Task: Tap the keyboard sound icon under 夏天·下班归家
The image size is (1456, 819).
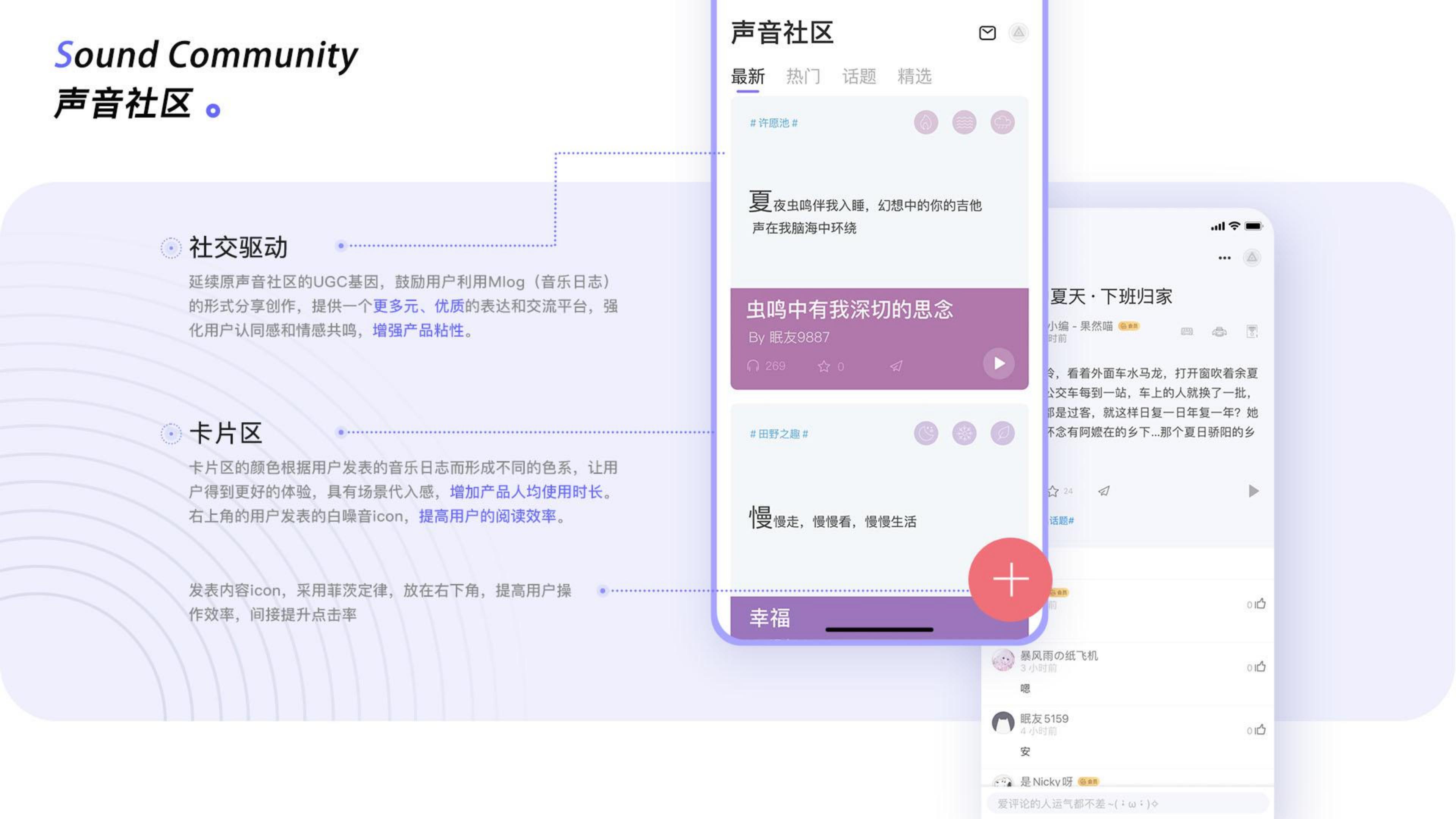Action: [1186, 331]
